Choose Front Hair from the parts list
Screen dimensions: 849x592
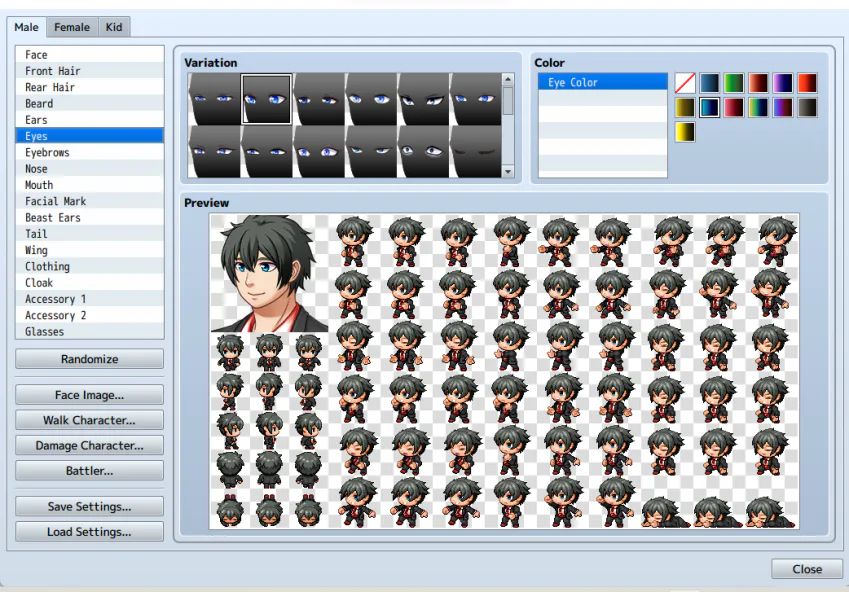pyautogui.click(x=90, y=71)
